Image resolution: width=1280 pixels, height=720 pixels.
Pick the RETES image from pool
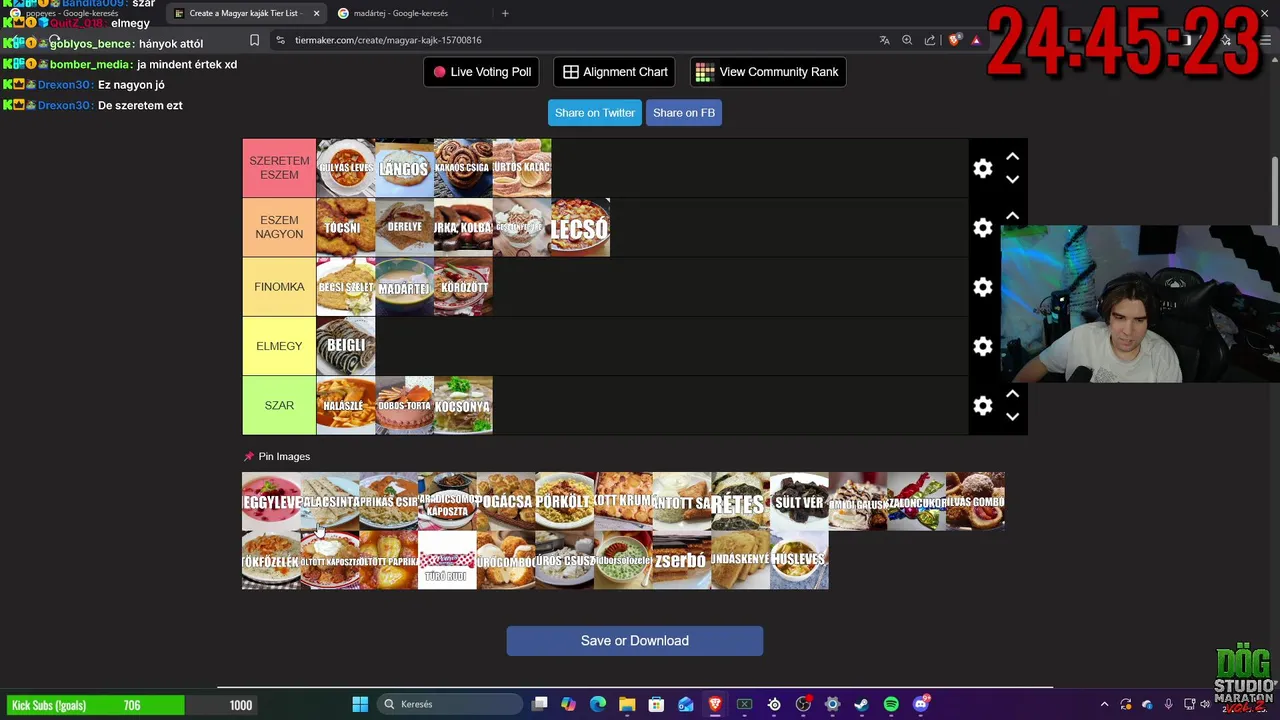pyautogui.click(x=741, y=502)
